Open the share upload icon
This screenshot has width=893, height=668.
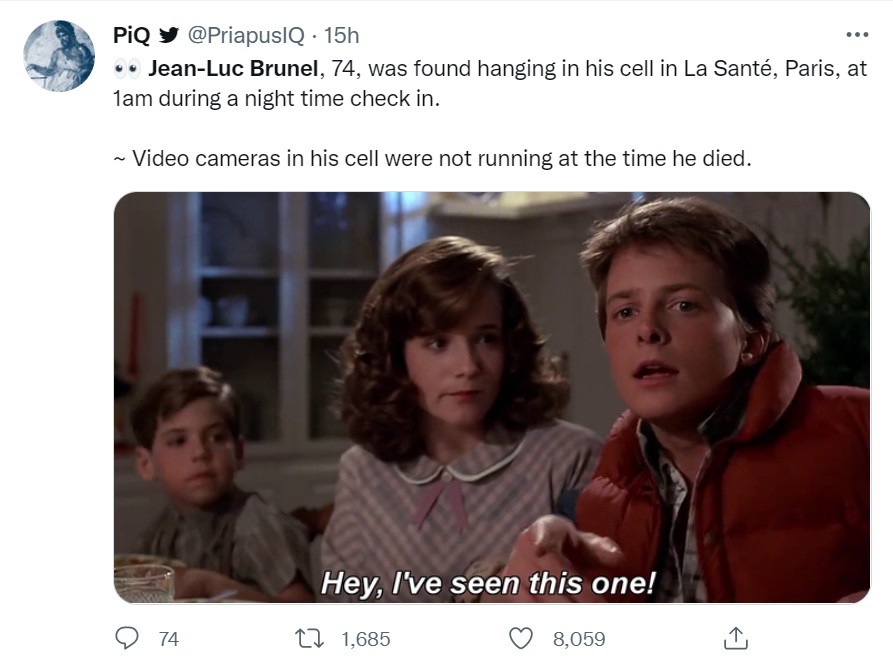735,638
